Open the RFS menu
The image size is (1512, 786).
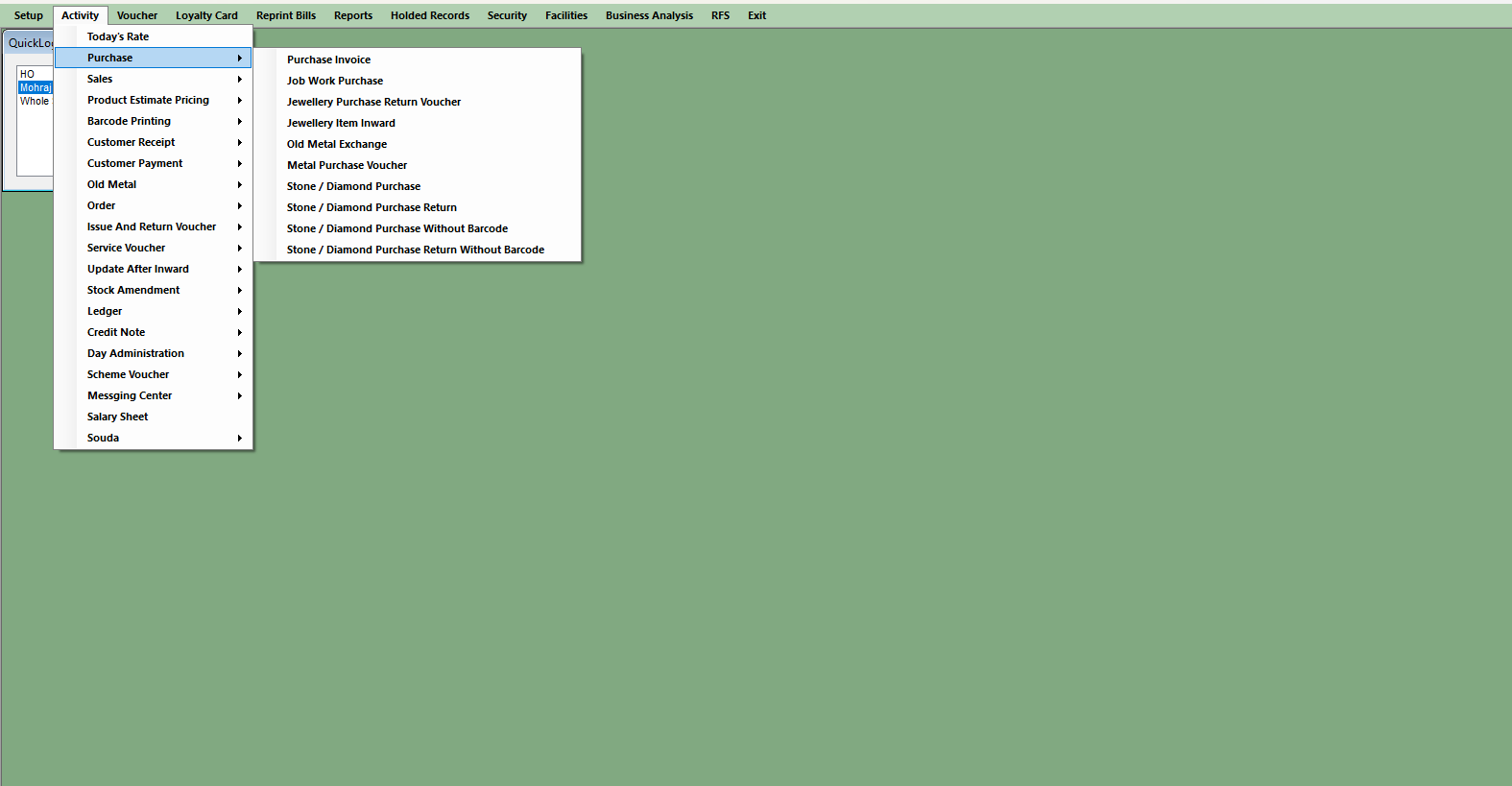(x=720, y=15)
